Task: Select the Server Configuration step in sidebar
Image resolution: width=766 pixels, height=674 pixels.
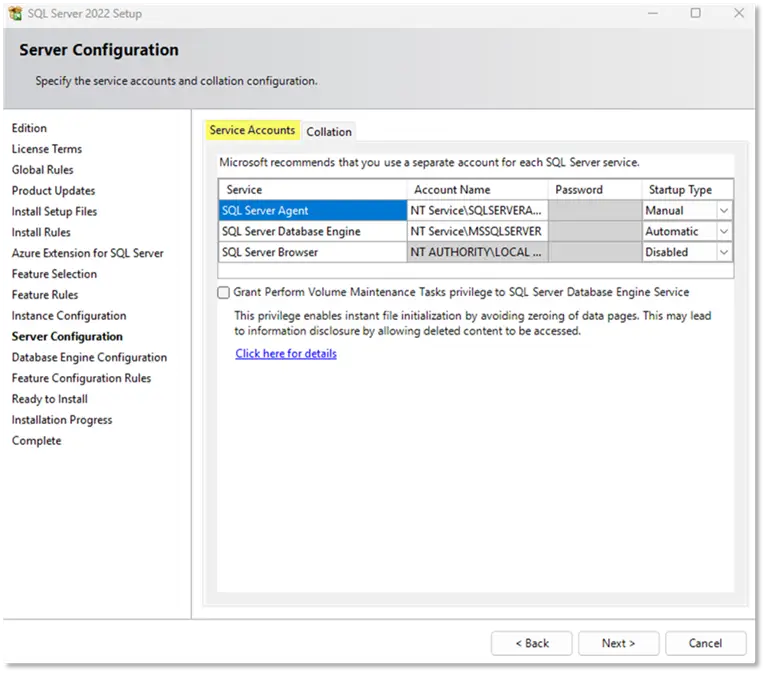Action: tap(67, 337)
